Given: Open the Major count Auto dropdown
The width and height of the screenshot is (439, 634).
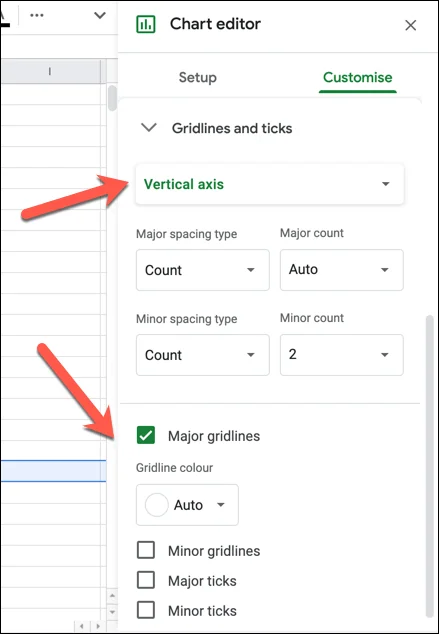Looking at the screenshot, I should coord(342,270).
